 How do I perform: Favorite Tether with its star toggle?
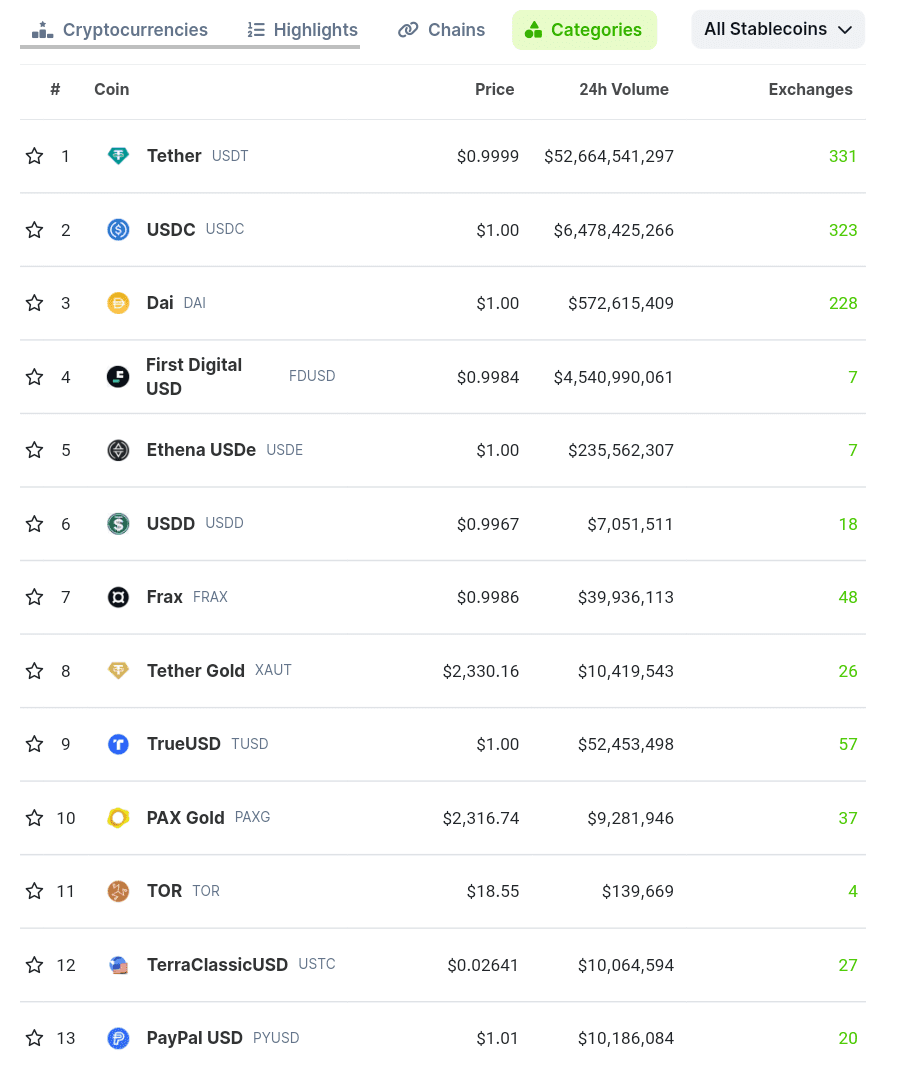(35, 156)
